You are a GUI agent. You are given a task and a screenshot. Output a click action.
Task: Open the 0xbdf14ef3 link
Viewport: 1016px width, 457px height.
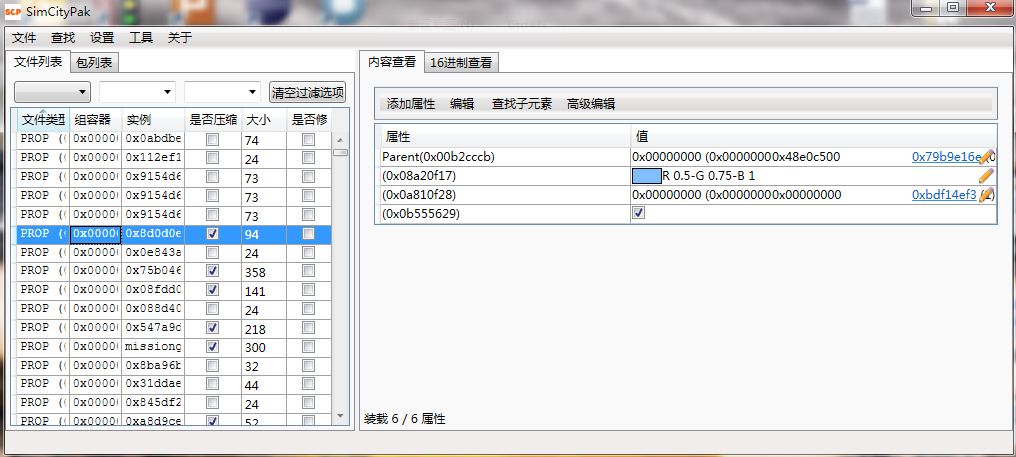(x=944, y=194)
